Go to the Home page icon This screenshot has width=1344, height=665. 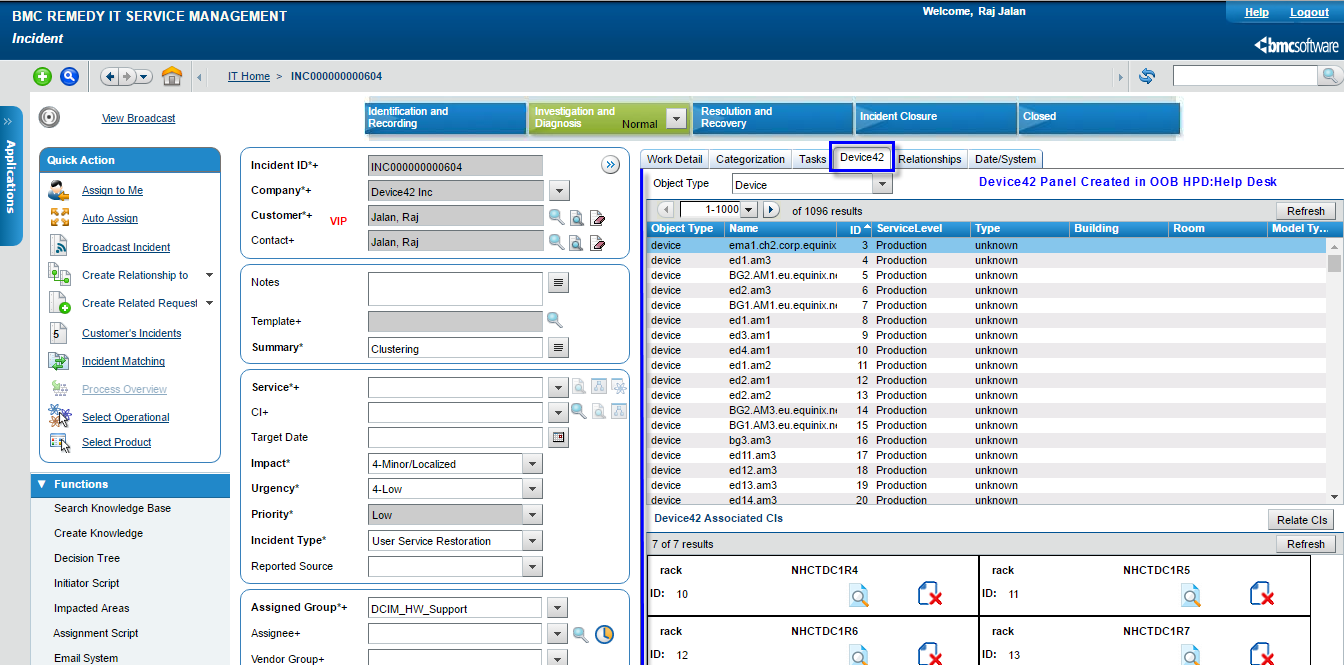pos(172,76)
